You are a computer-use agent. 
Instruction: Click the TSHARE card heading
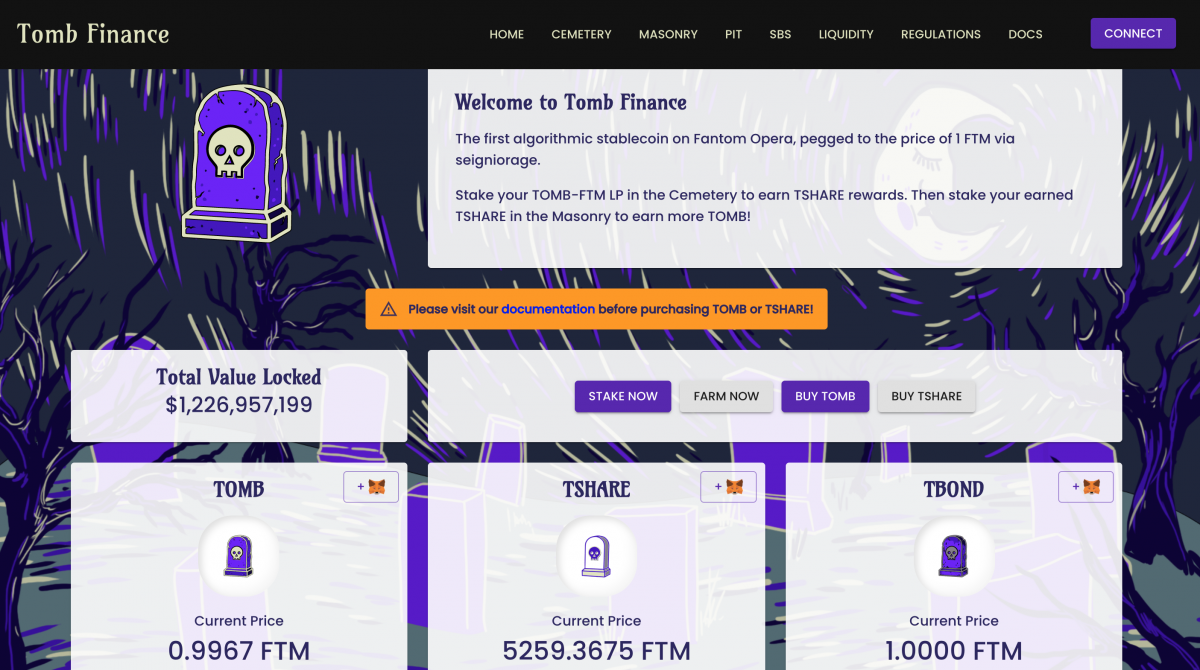[x=596, y=489]
